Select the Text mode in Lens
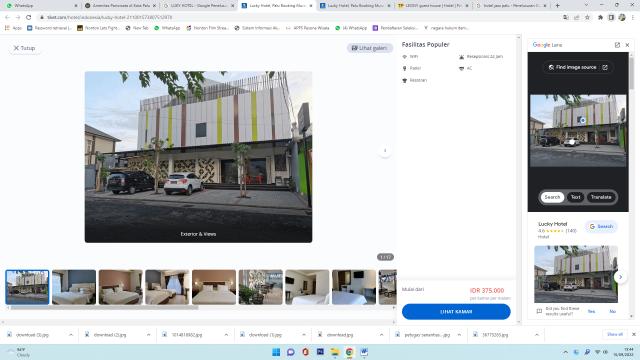This screenshot has height=360, width=640. pos(576,197)
